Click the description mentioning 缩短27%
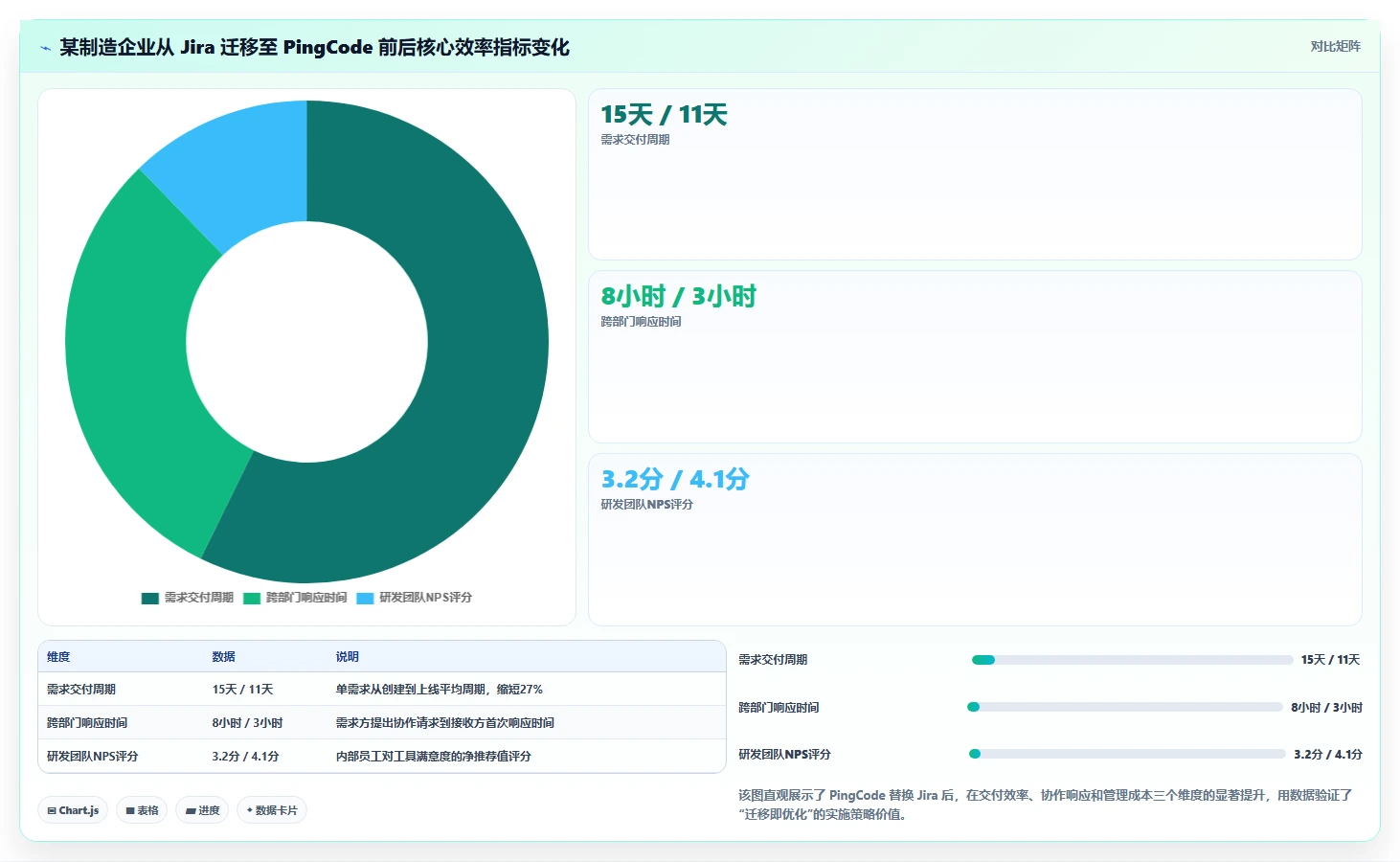This screenshot has width=1400, height=862. click(x=440, y=690)
